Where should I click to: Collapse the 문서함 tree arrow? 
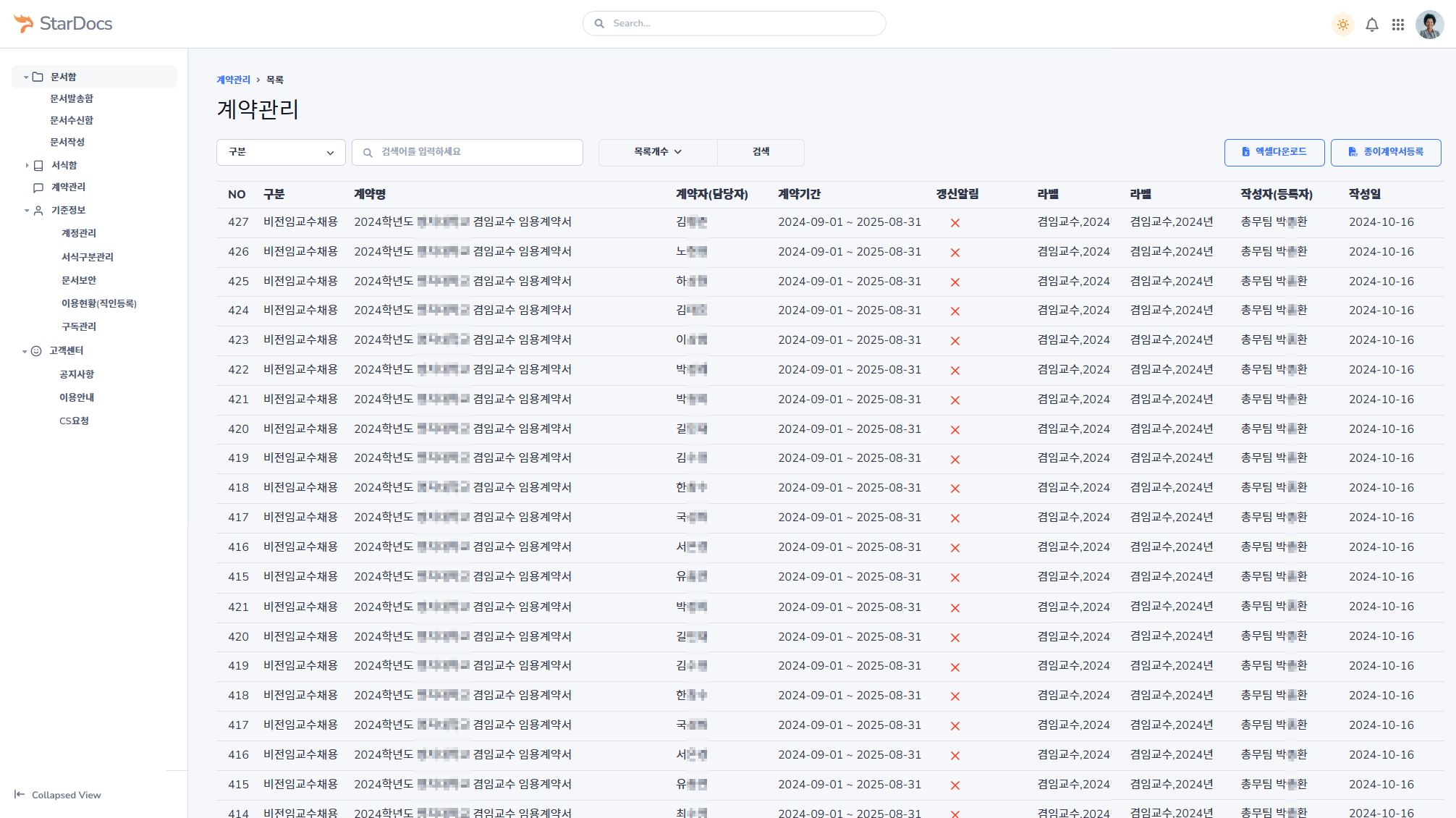point(26,77)
